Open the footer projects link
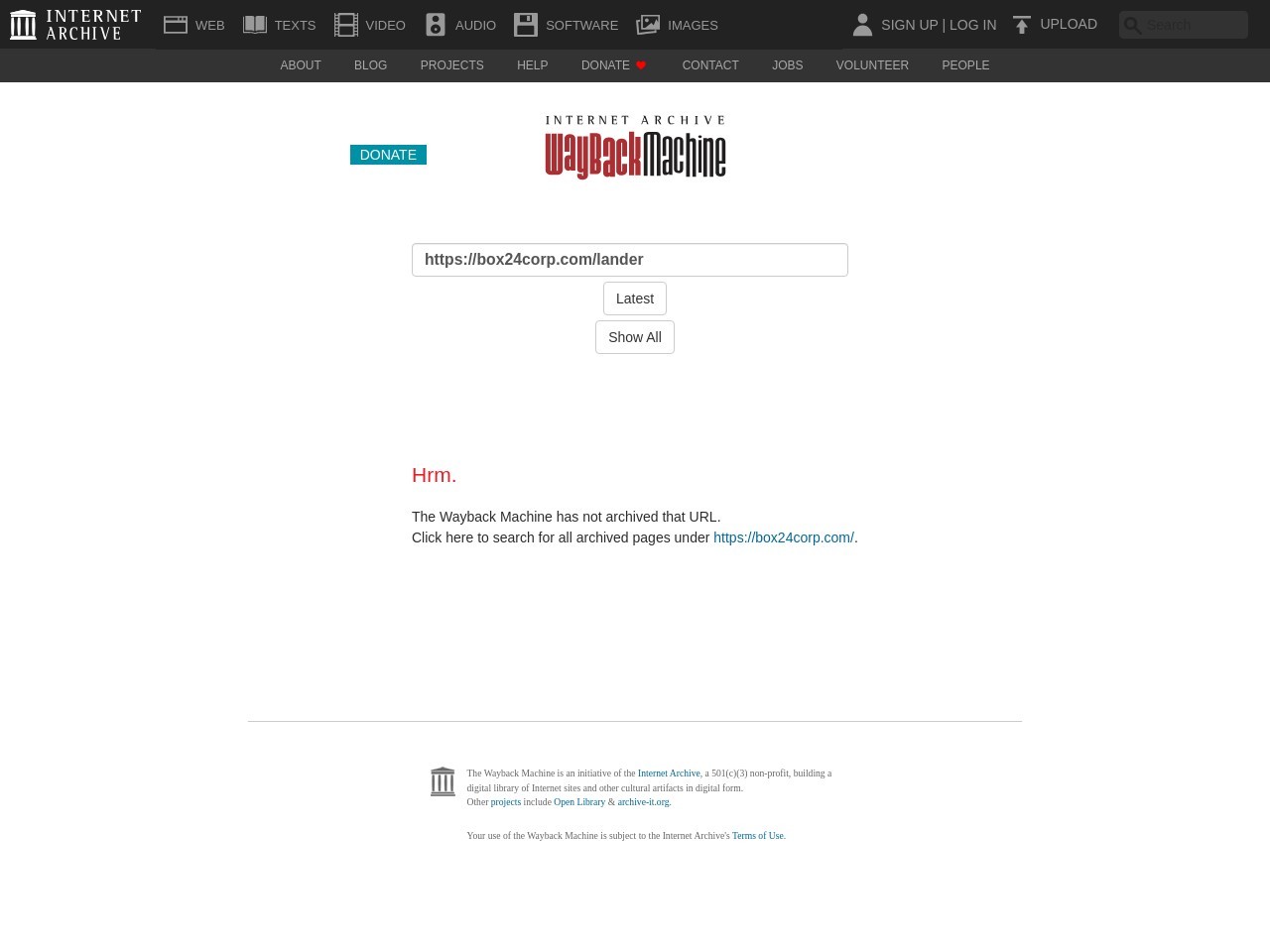The height and width of the screenshot is (952, 1270). tap(506, 802)
